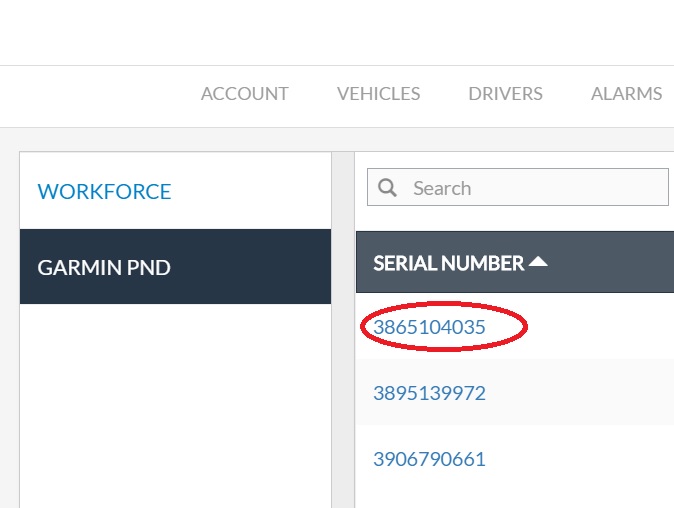
Task: Click the magnifying glass search icon
Action: click(x=389, y=188)
